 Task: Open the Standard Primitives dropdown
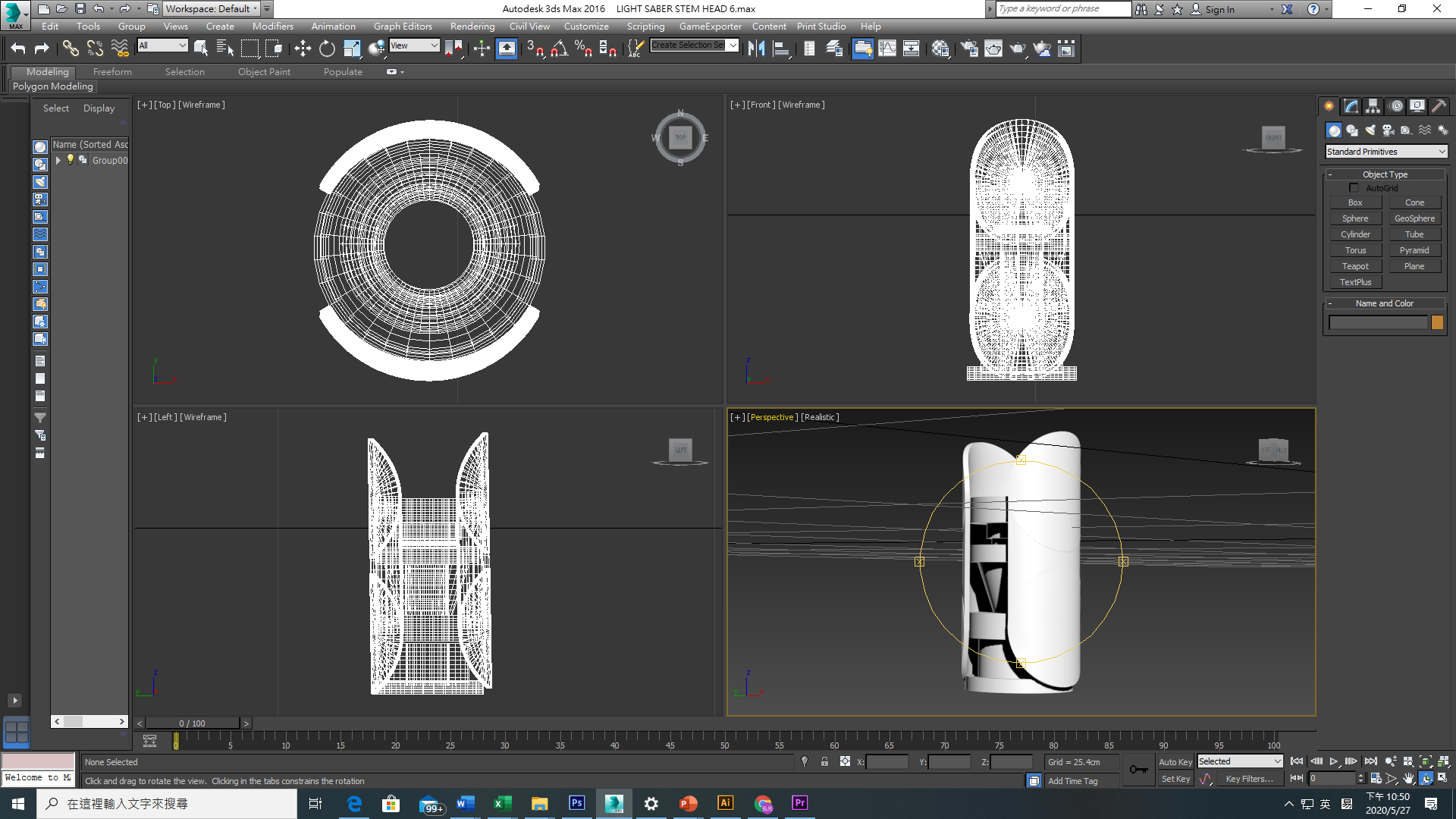pos(1386,152)
